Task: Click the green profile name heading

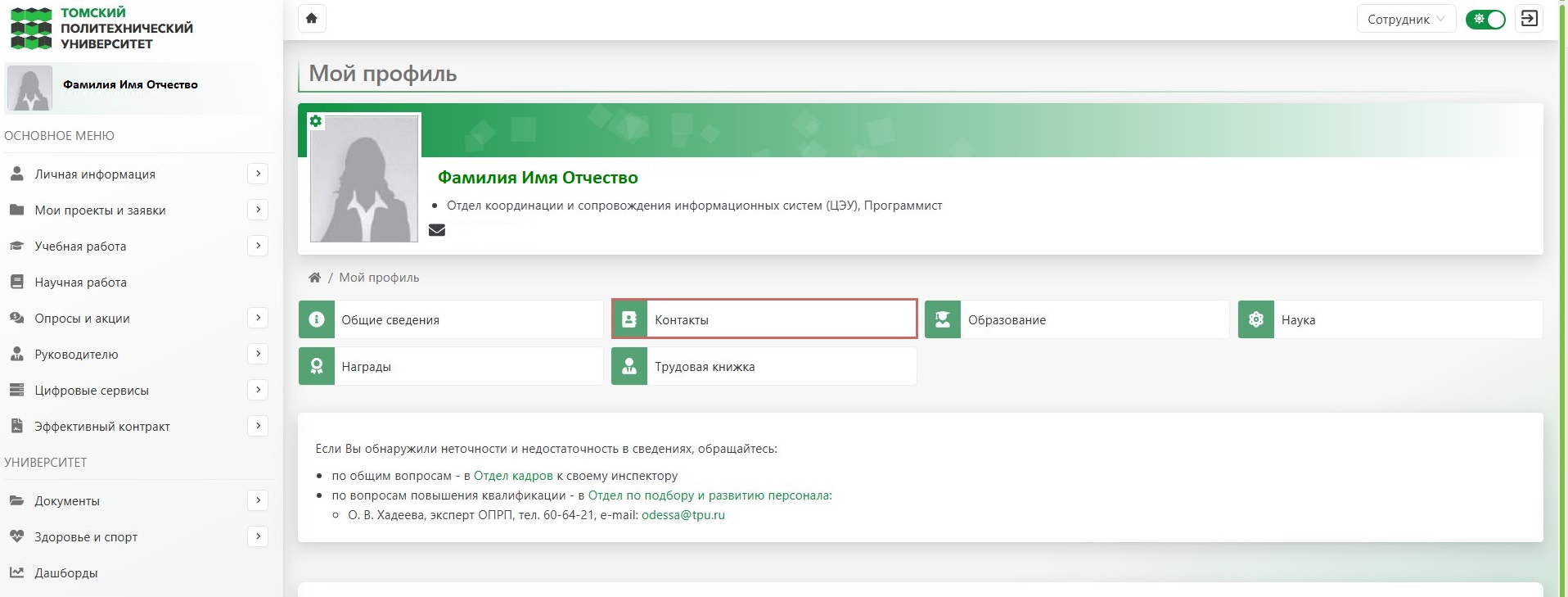Action: click(538, 178)
